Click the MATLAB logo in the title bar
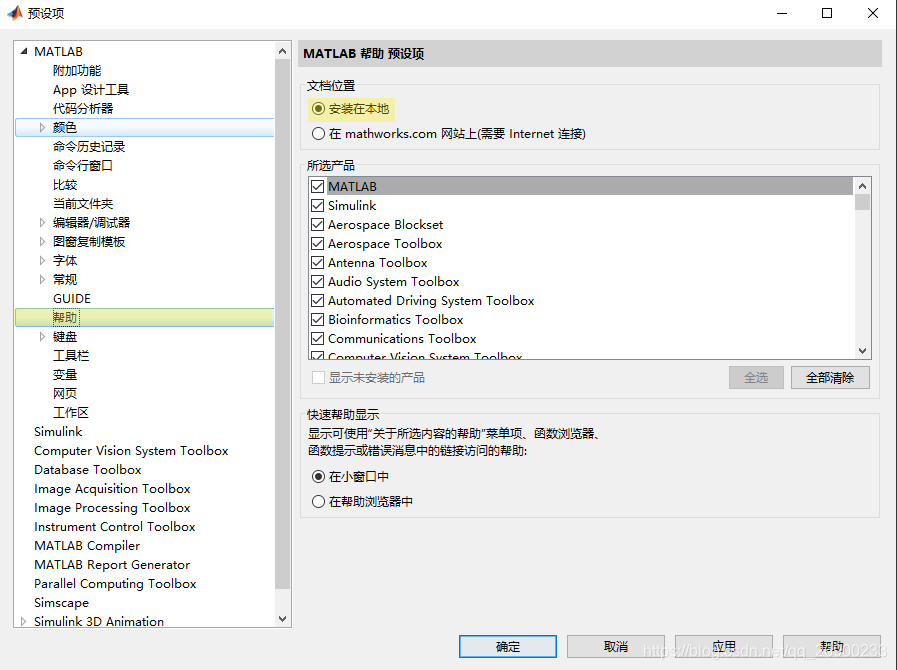This screenshot has width=897, height=670. (15, 13)
